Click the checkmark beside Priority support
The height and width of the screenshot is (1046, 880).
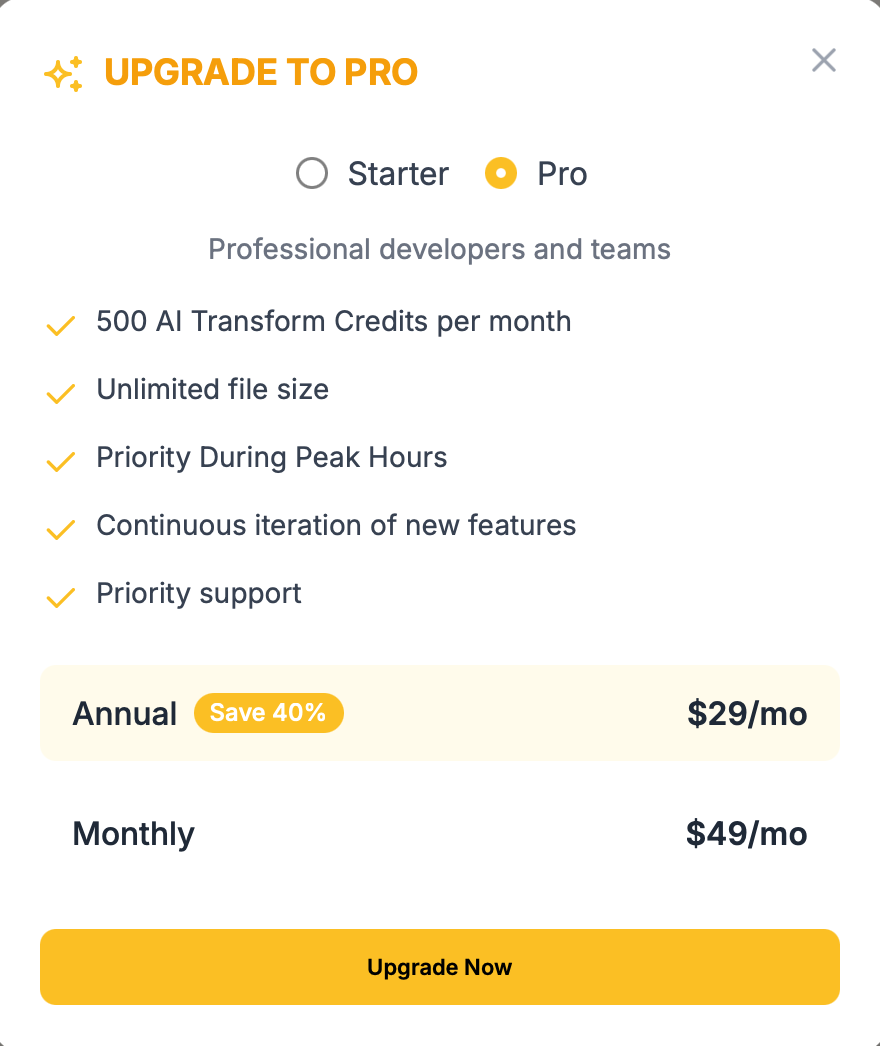click(x=61, y=597)
